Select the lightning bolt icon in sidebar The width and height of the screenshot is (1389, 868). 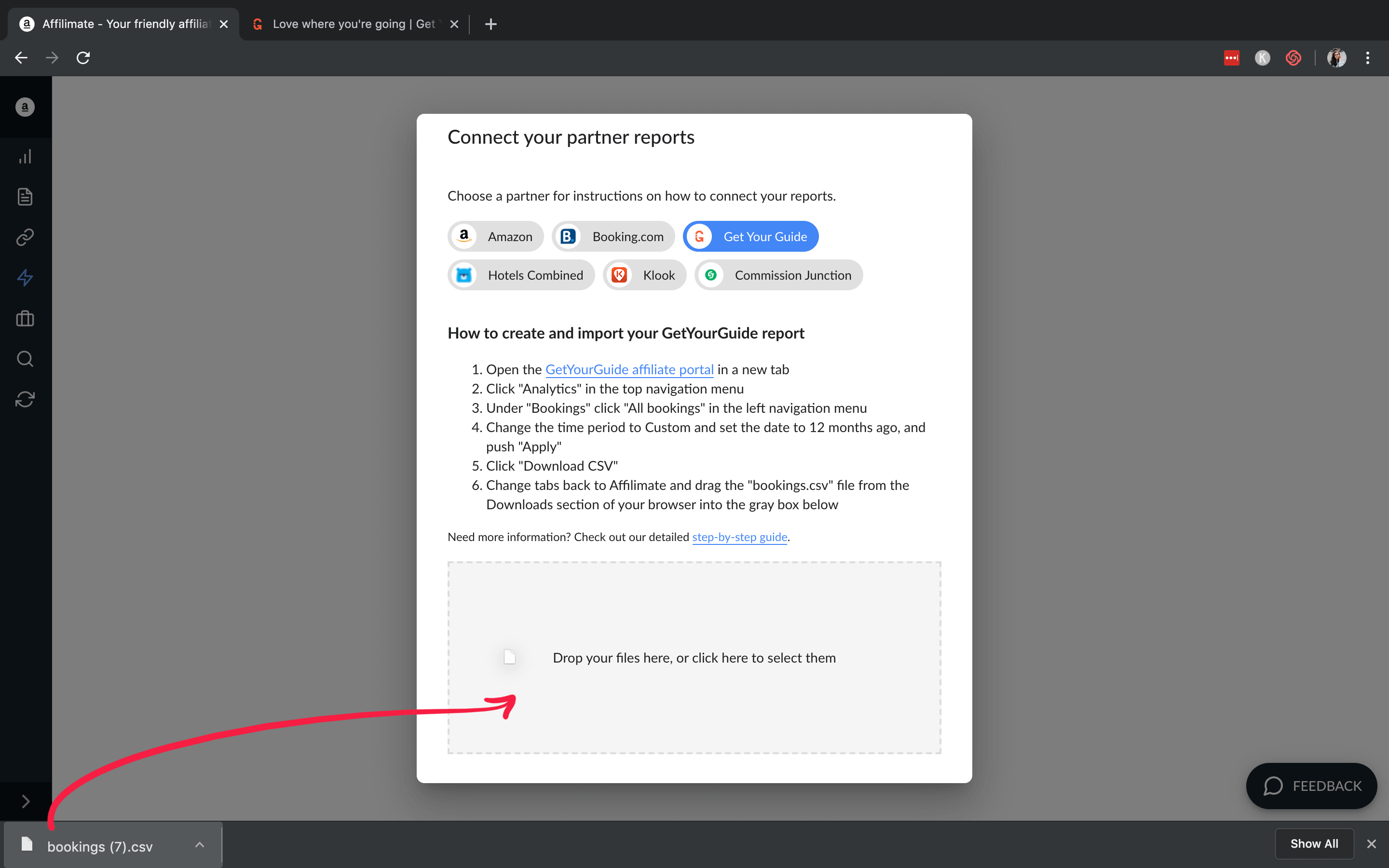[x=25, y=278]
